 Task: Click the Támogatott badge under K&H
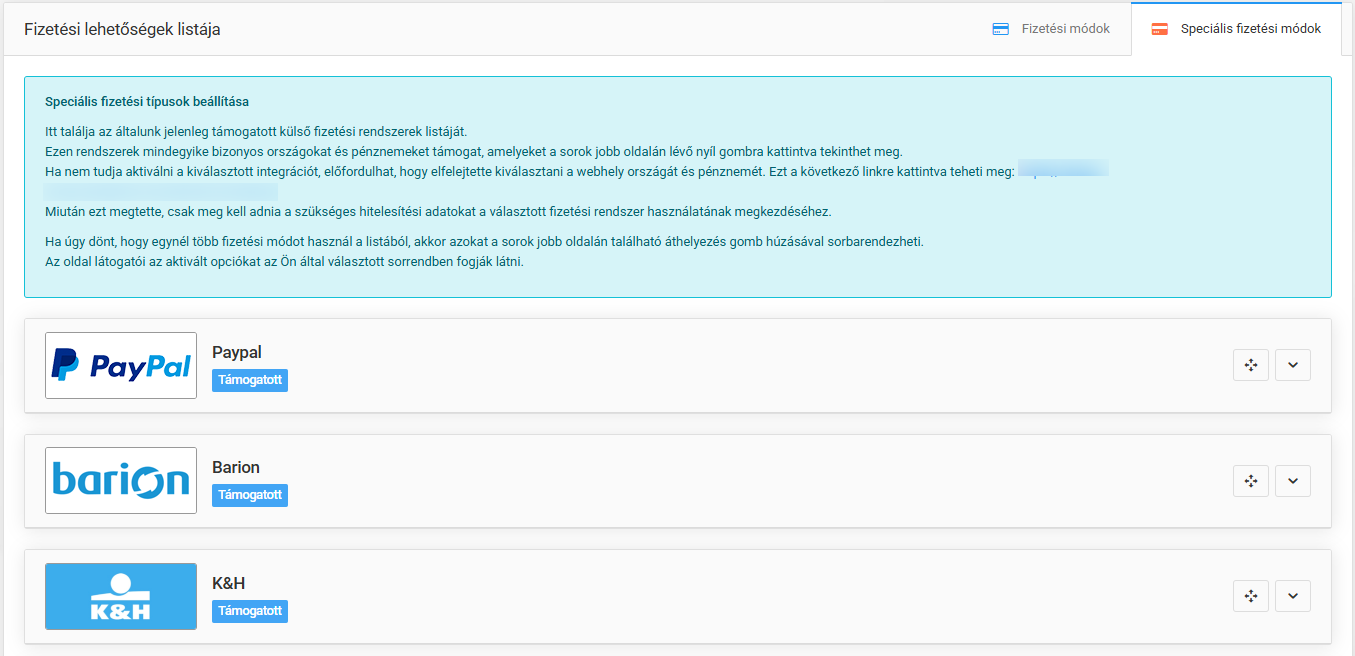[250, 611]
